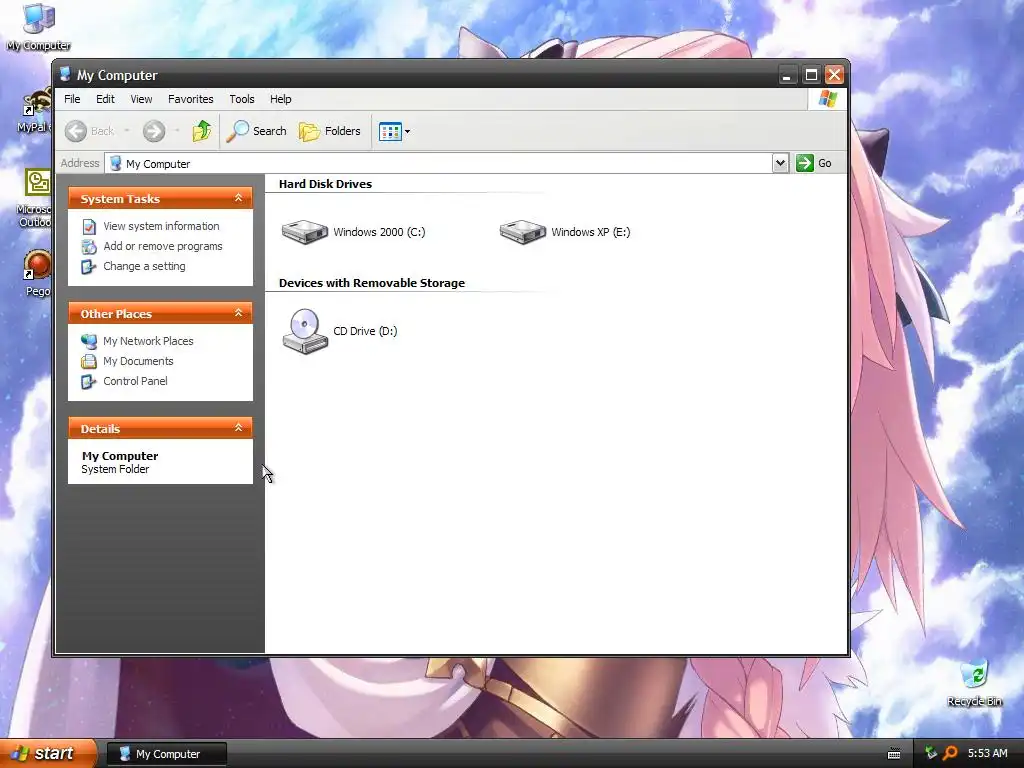Click the Views icon in toolbar
The width and height of the screenshot is (1024, 768).
(x=391, y=131)
